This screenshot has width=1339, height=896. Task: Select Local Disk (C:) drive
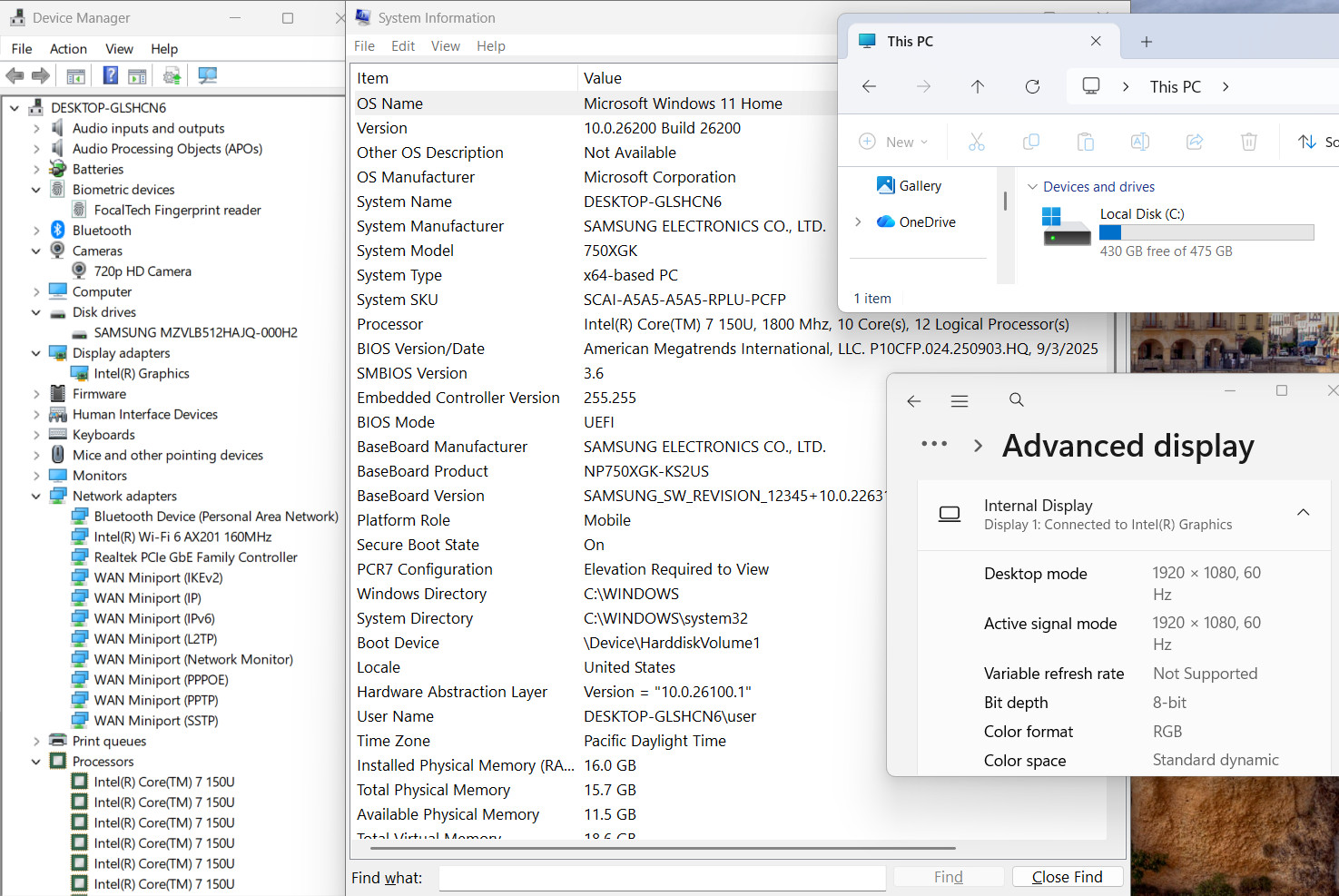pyautogui.click(x=1178, y=232)
